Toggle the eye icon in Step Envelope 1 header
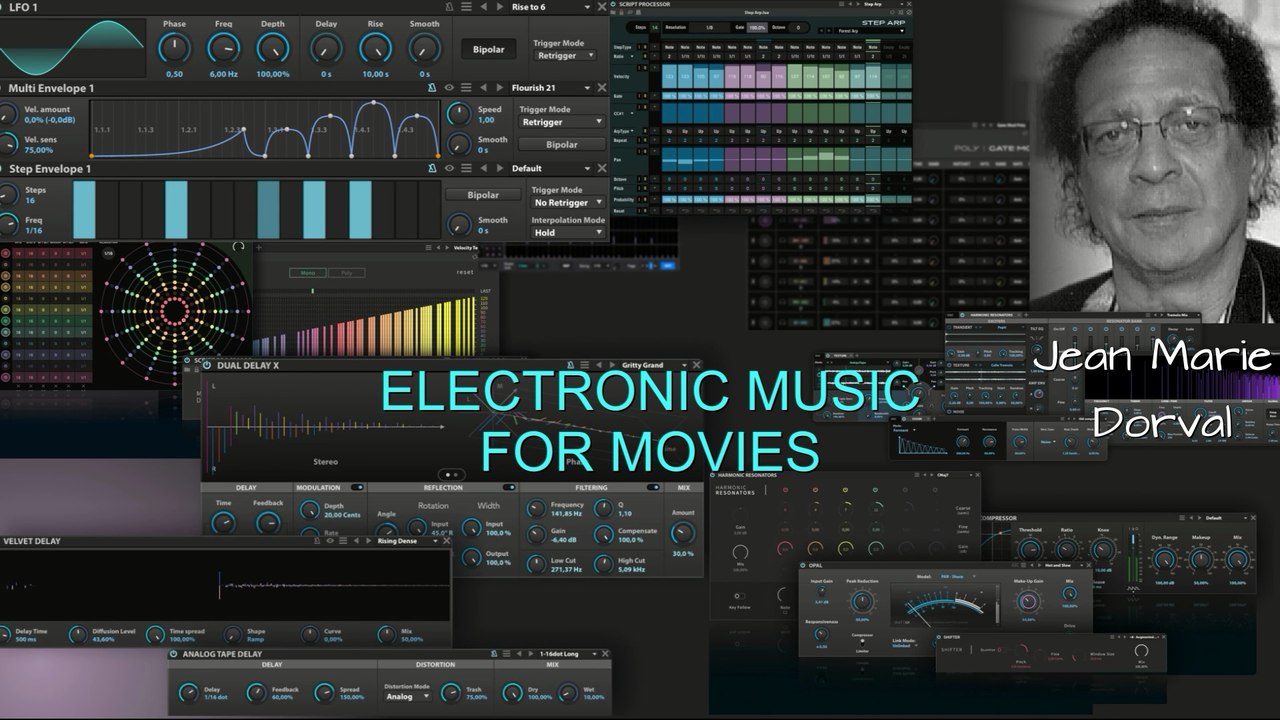Screen dimensions: 1280x720 coord(448,169)
